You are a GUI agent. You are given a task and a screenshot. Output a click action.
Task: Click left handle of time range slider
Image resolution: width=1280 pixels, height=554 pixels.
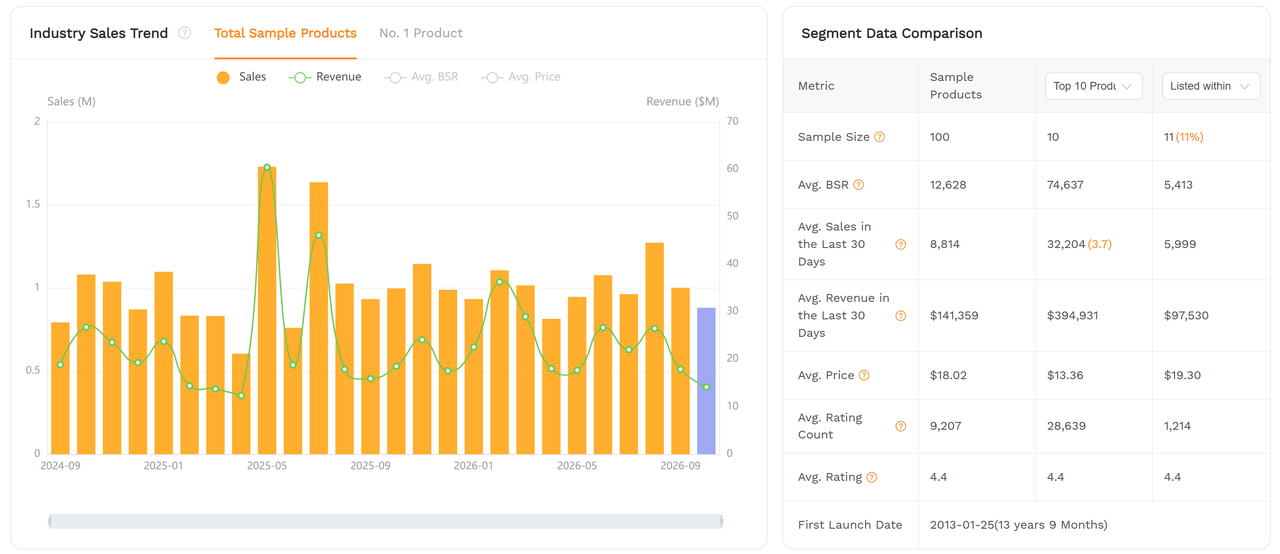[50, 521]
